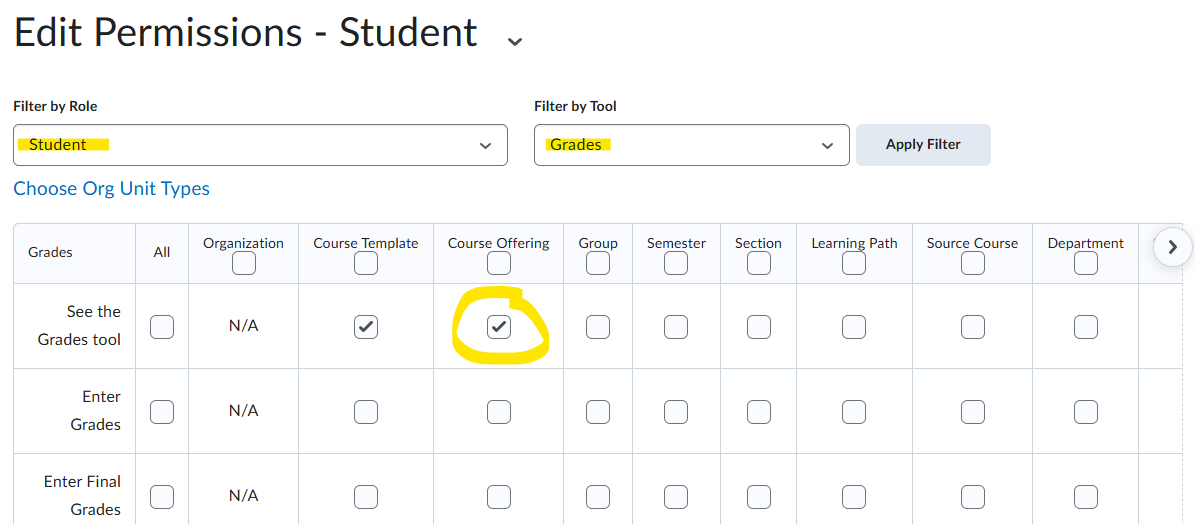This screenshot has width=1195, height=524.
Task: Check the Organization column header checkbox
Action: [x=243, y=263]
